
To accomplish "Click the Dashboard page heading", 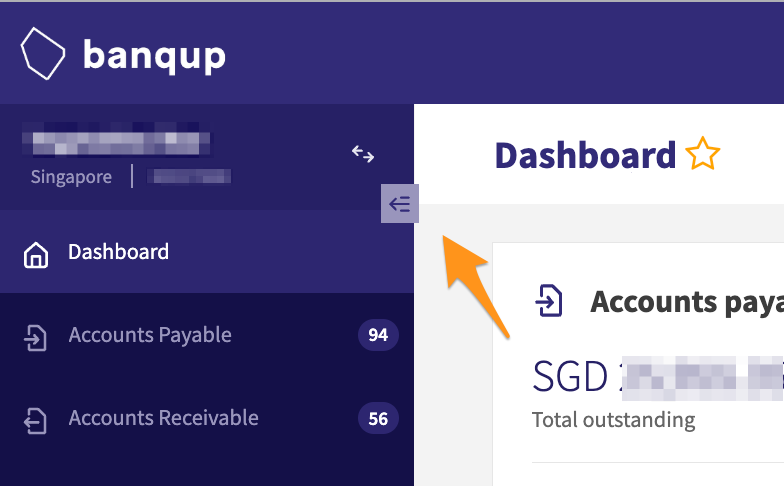I will 585,155.
